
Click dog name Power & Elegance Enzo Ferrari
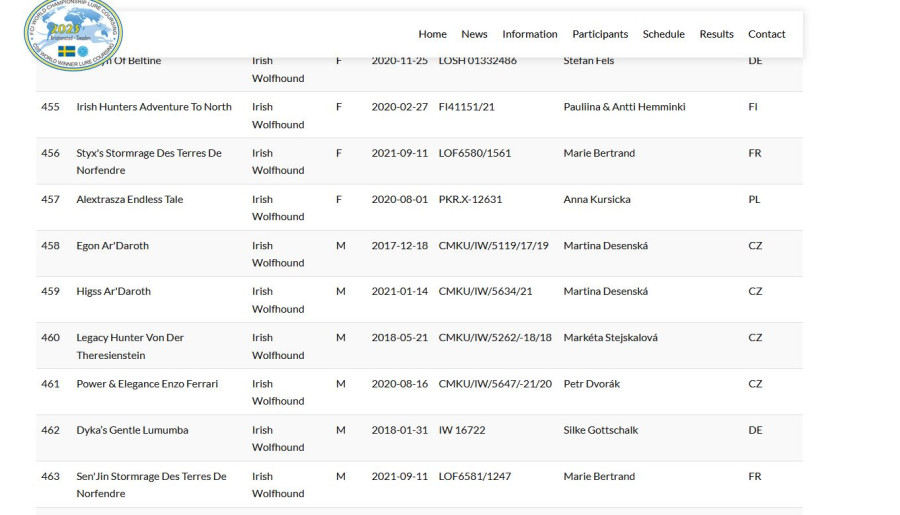tap(148, 384)
